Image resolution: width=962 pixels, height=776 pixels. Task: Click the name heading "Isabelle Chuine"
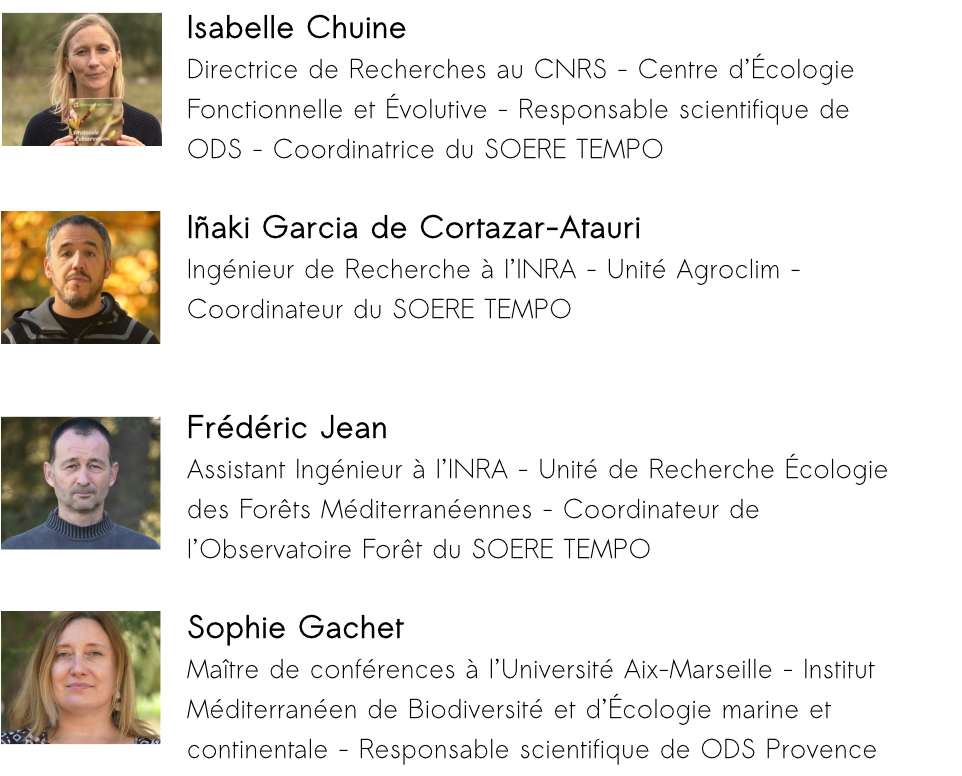tap(296, 28)
